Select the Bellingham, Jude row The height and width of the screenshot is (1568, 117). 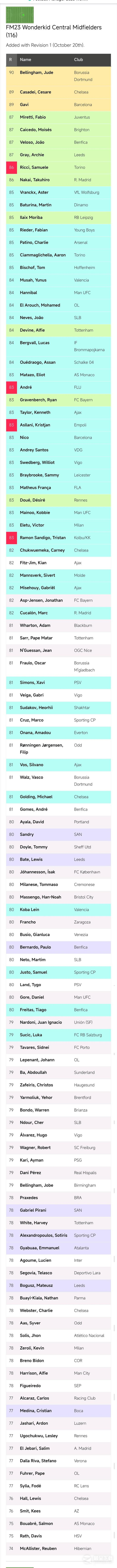pyautogui.click(x=58, y=76)
